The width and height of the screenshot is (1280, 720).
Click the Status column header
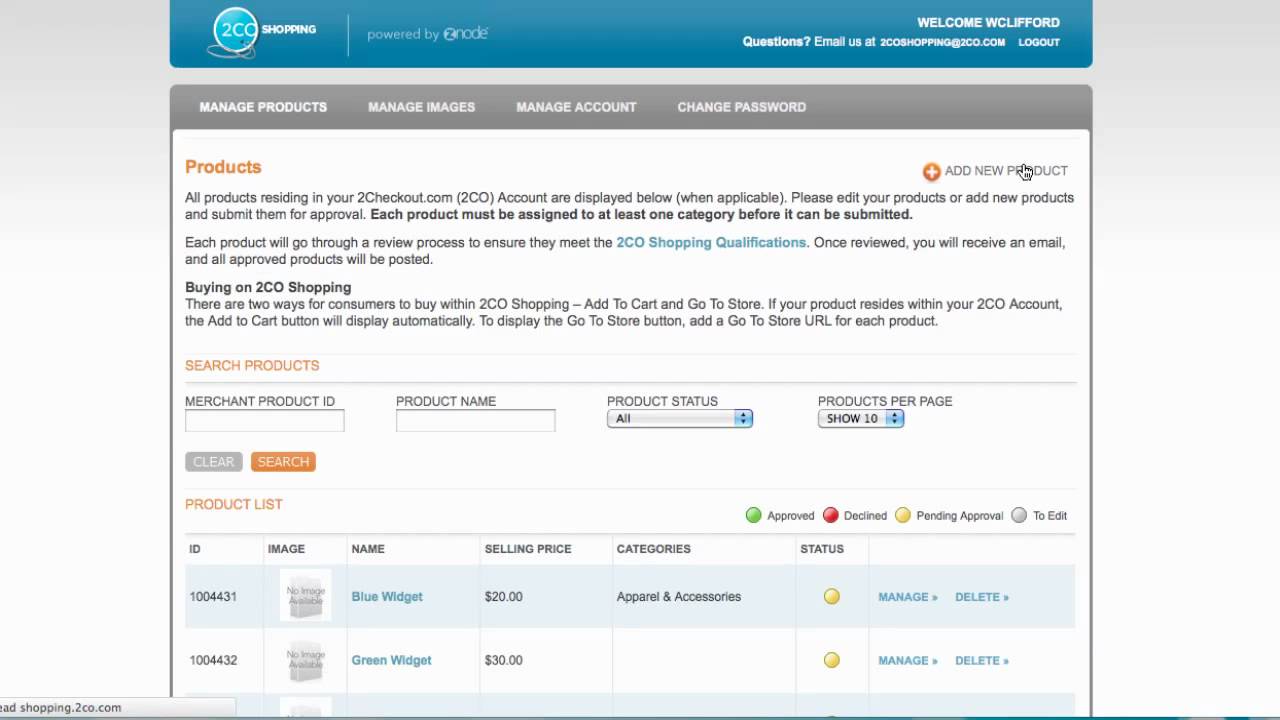[x=822, y=549]
